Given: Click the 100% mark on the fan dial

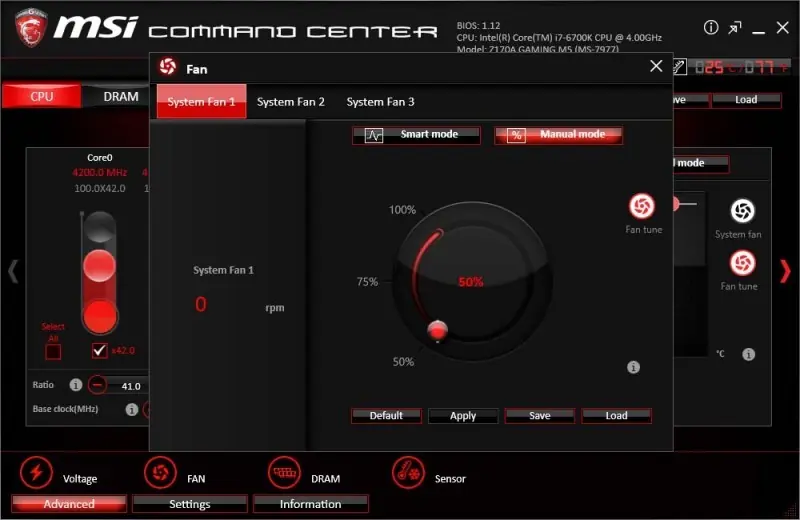Looking at the screenshot, I should (403, 210).
